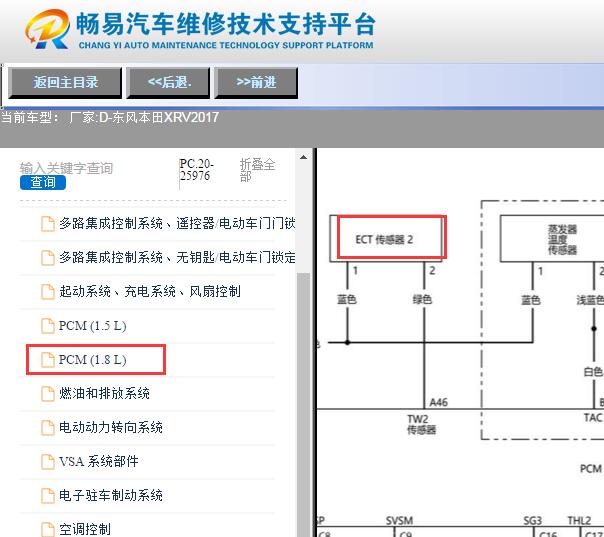Open document icon for 多路集成控制系统、无钥匙 row
This screenshot has height=537, width=604.
click(x=48, y=257)
